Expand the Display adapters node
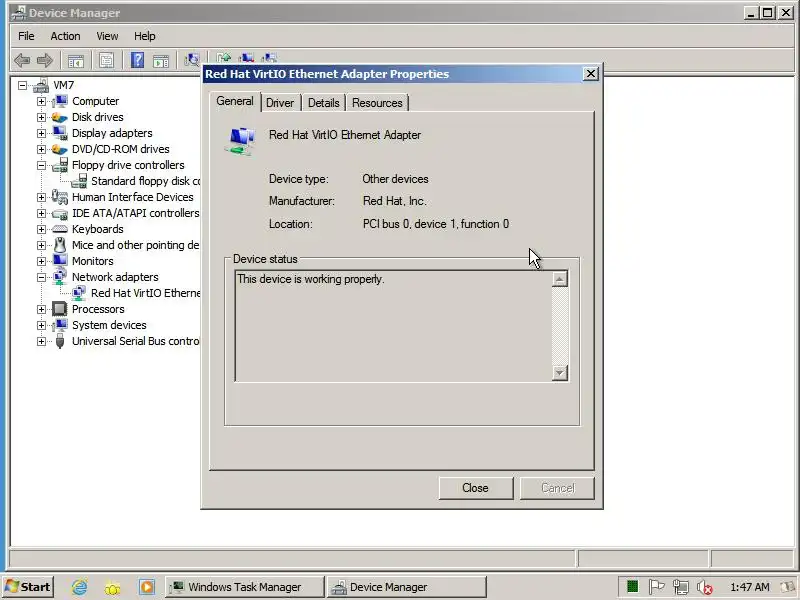Image resolution: width=800 pixels, height=600 pixels. coord(41,133)
